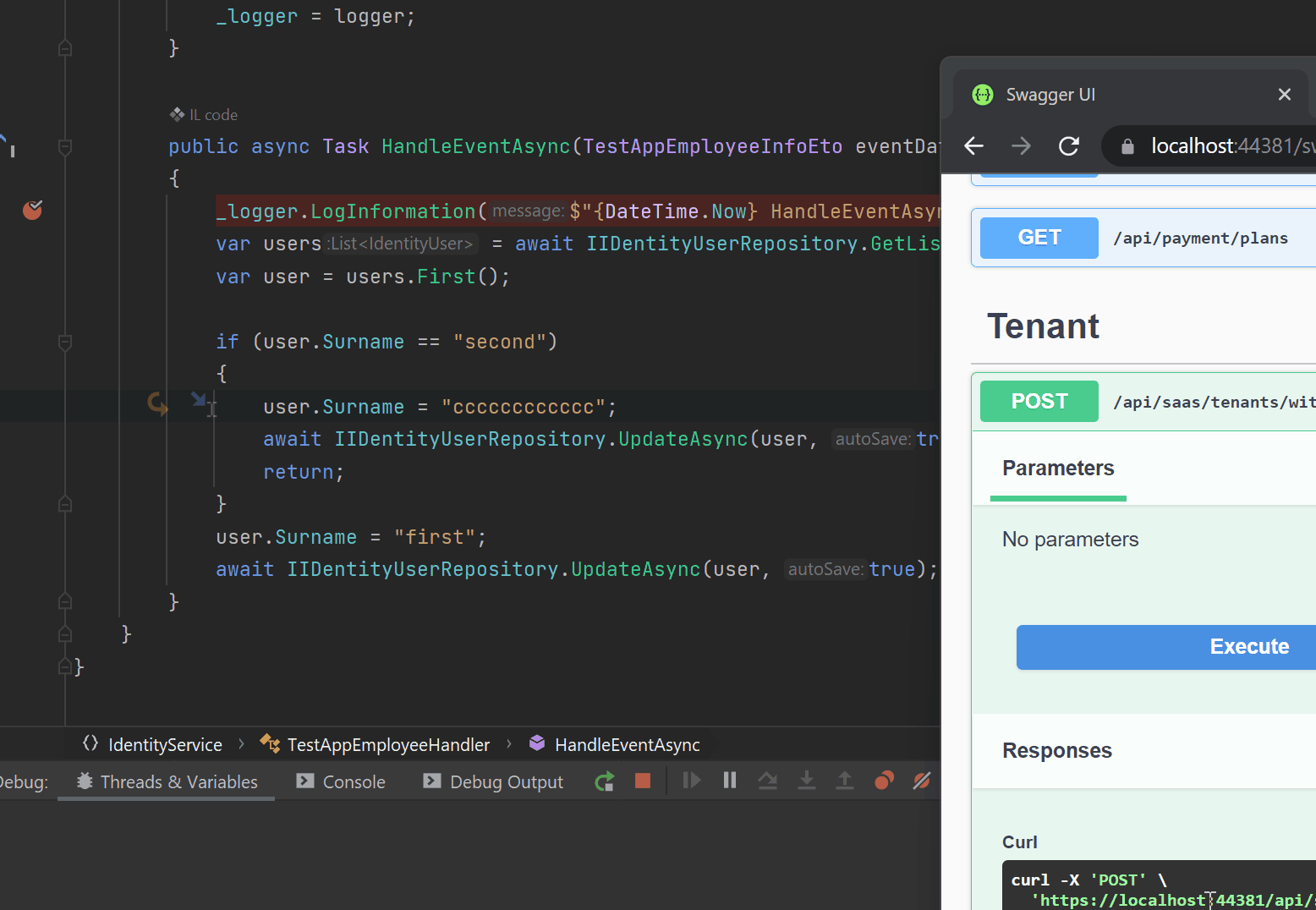1316x910 pixels.
Task: Click the Resume Program icon
Action: (691, 781)
